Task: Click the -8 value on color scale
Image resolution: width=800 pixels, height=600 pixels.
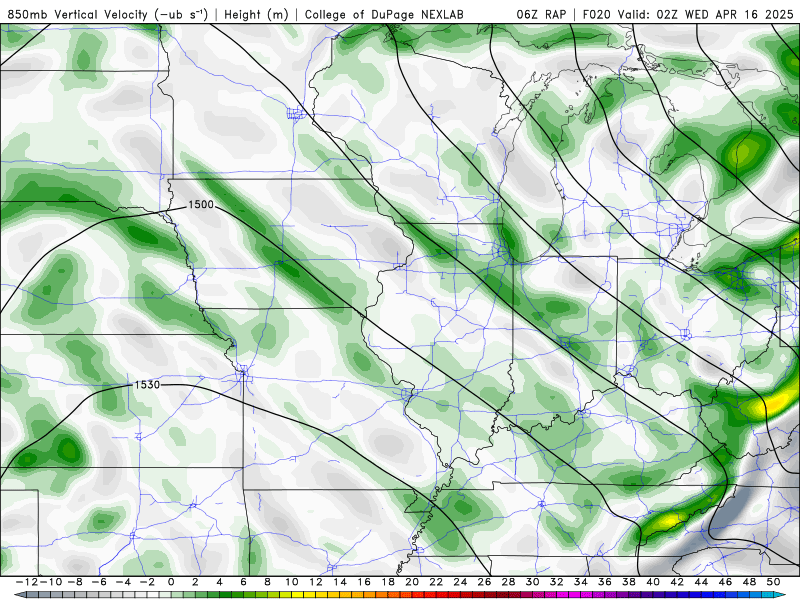Action: (74, 582)
